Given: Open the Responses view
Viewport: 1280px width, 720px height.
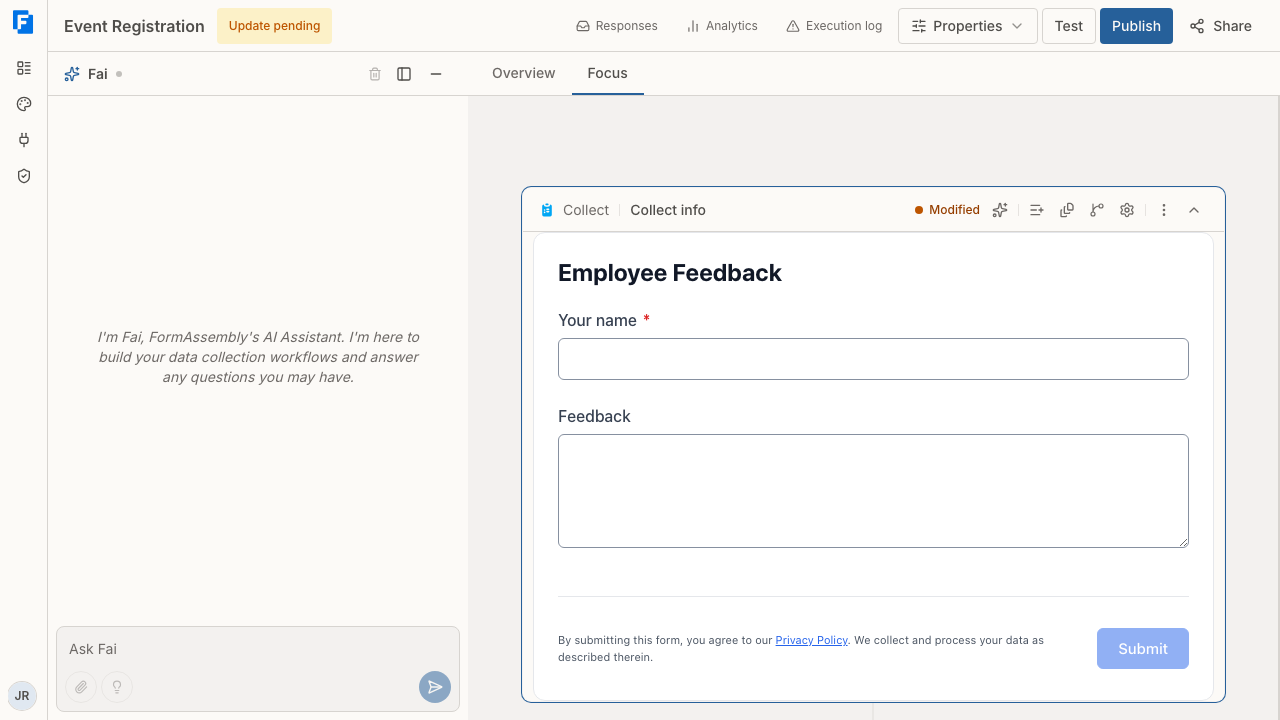Looking at the screenshot, I should (x=617, y=26).
